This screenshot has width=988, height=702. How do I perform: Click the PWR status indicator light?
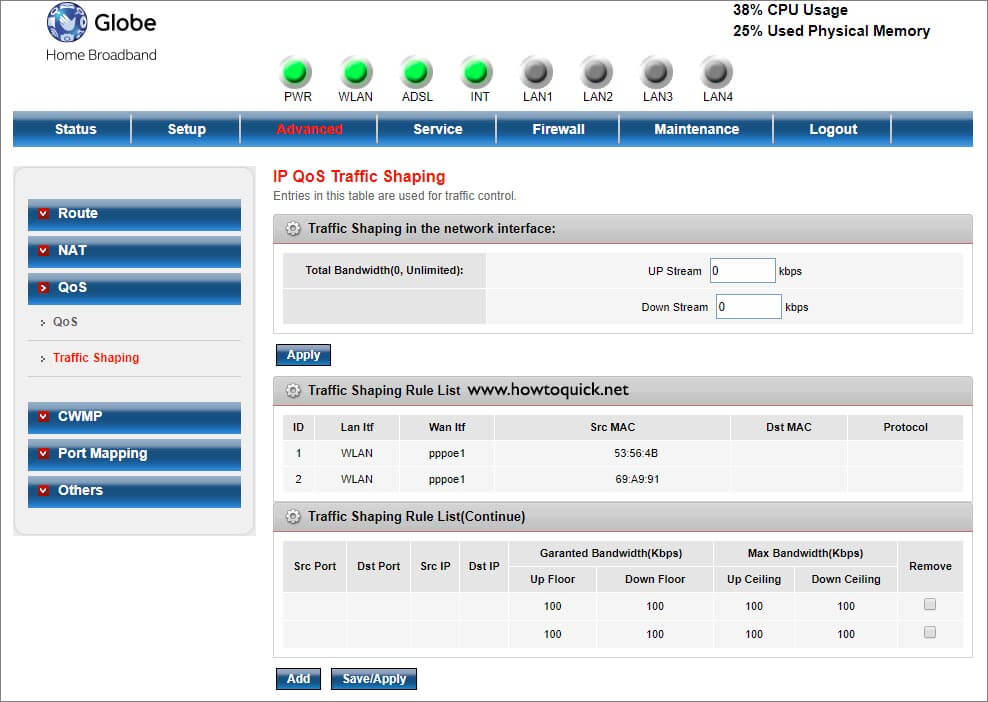[295, 72]
